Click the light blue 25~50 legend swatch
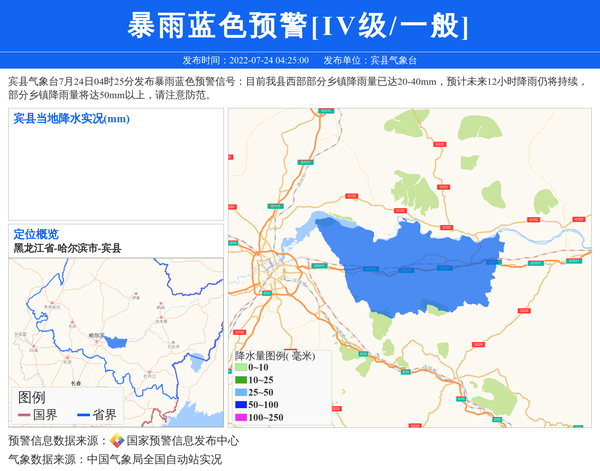 click(x=241, y=392)
